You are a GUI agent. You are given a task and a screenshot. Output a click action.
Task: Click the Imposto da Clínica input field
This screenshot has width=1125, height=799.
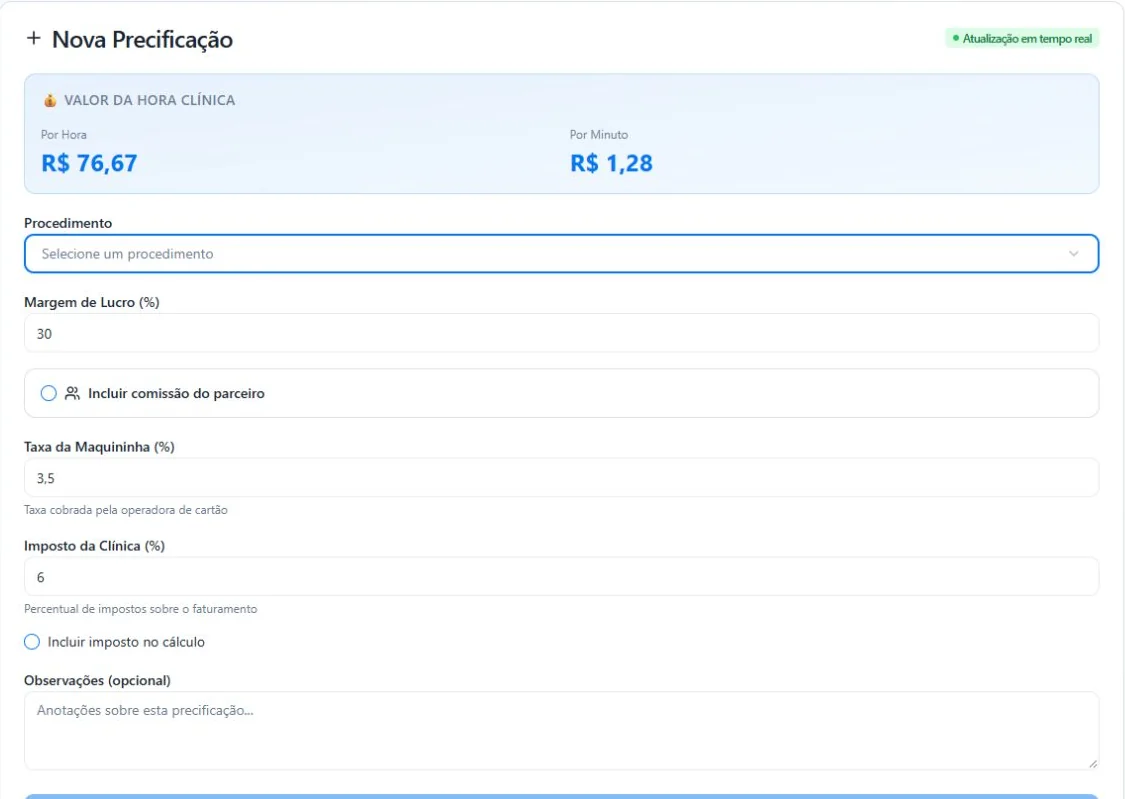click(x=561, y=577)
